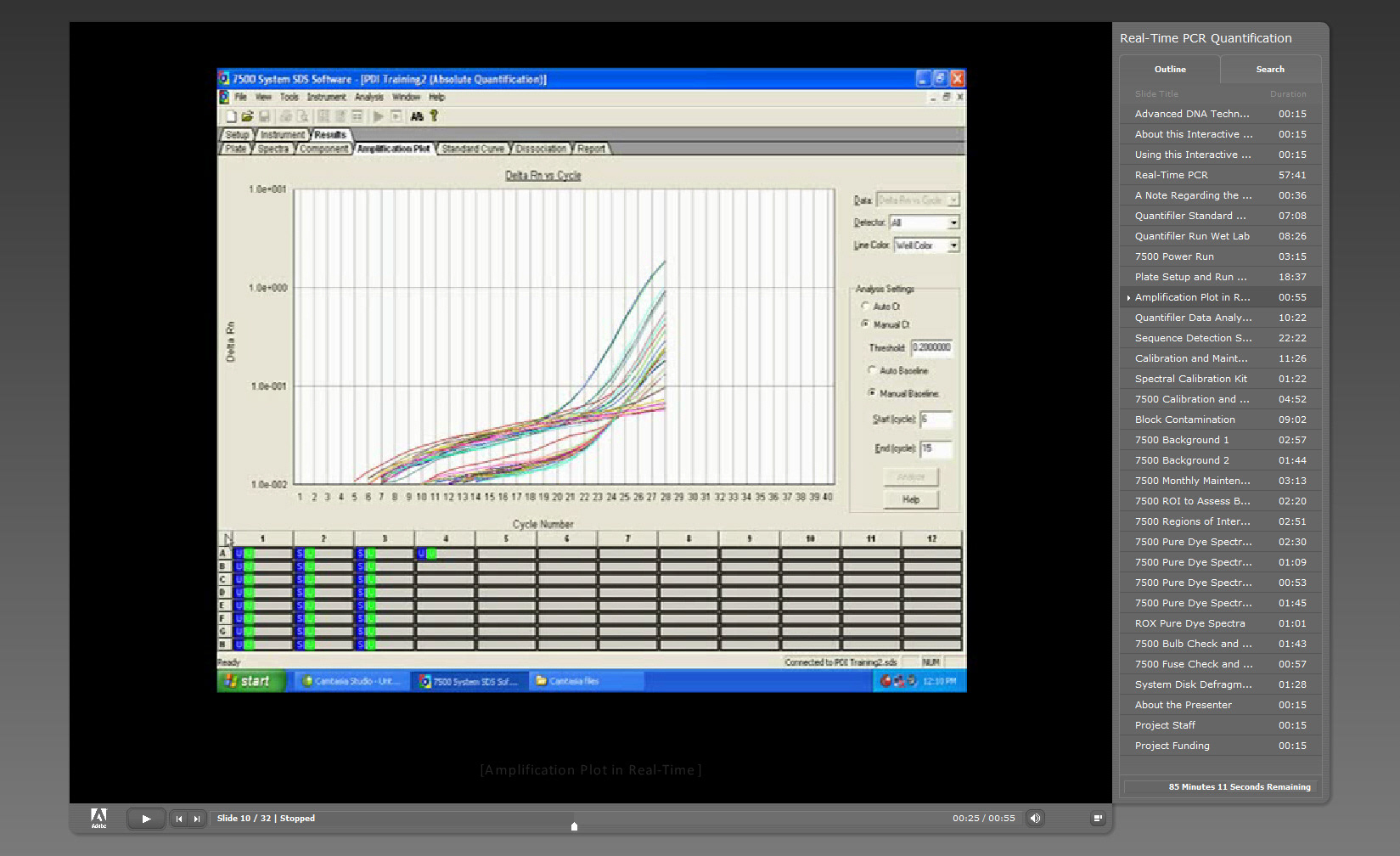Click the Start (cycle) input field
This screenshot has height=856, width=1400.
pyautogui.click(x=936, y=419)
